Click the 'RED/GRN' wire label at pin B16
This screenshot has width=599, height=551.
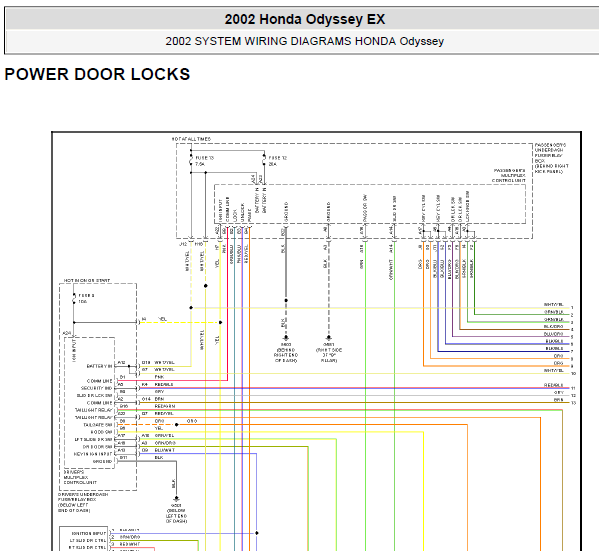[x=165, y=407]
